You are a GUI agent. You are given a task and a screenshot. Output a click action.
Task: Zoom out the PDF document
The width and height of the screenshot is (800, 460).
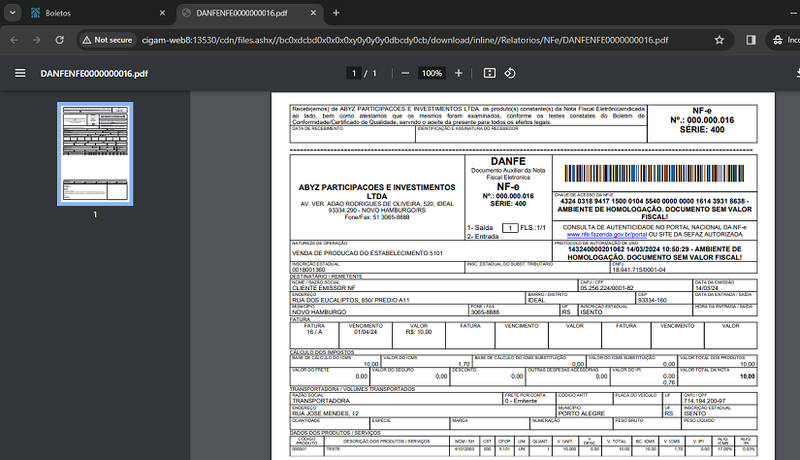point(405,73)
